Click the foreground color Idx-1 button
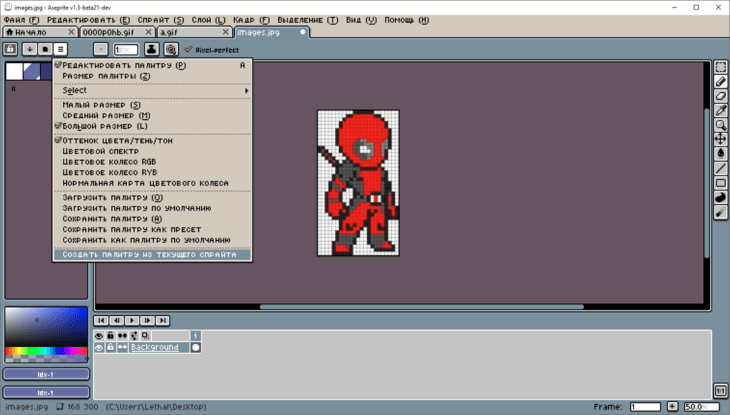This screenshot has height=415, width=730. point(46,374)
